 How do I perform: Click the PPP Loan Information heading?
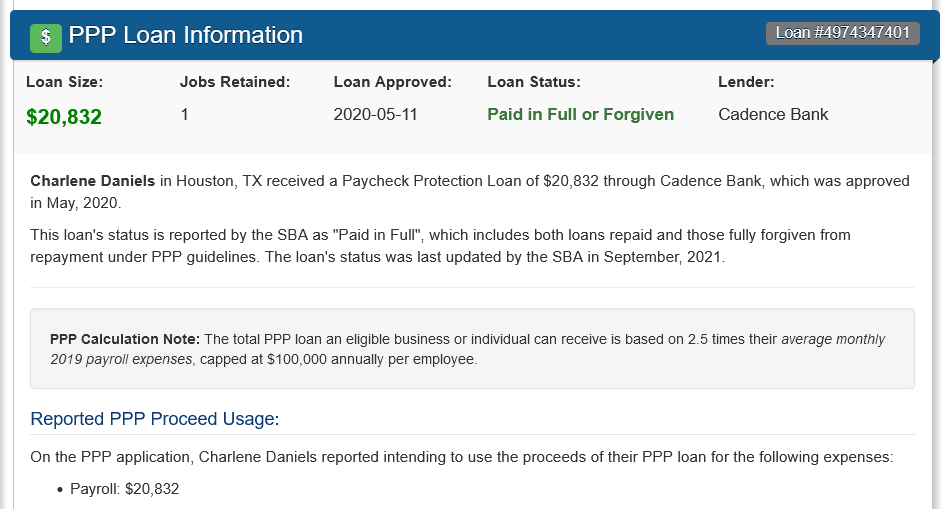(x=185, y=35)
